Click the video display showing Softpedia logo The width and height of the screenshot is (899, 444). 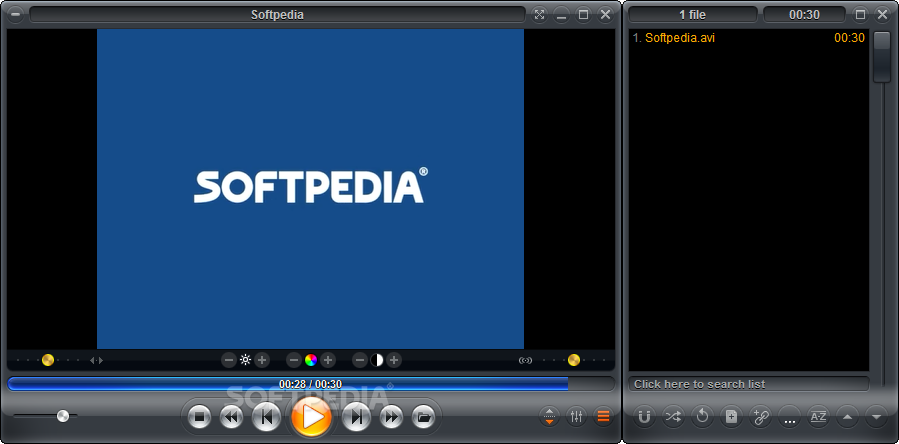tap(310, 189)
